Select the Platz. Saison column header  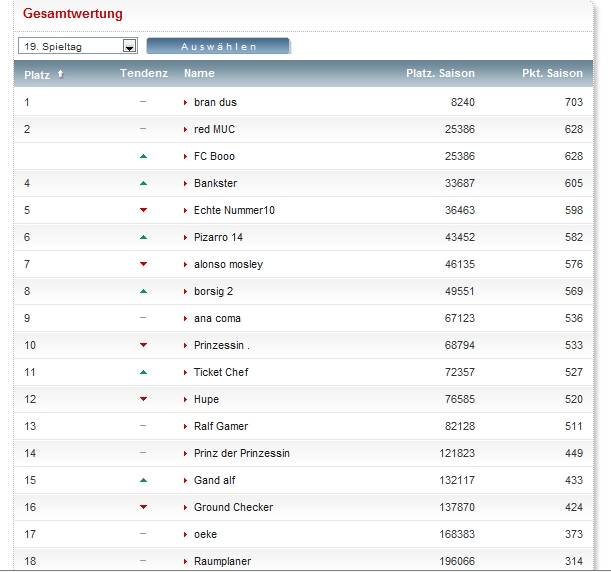pos(440,73)
